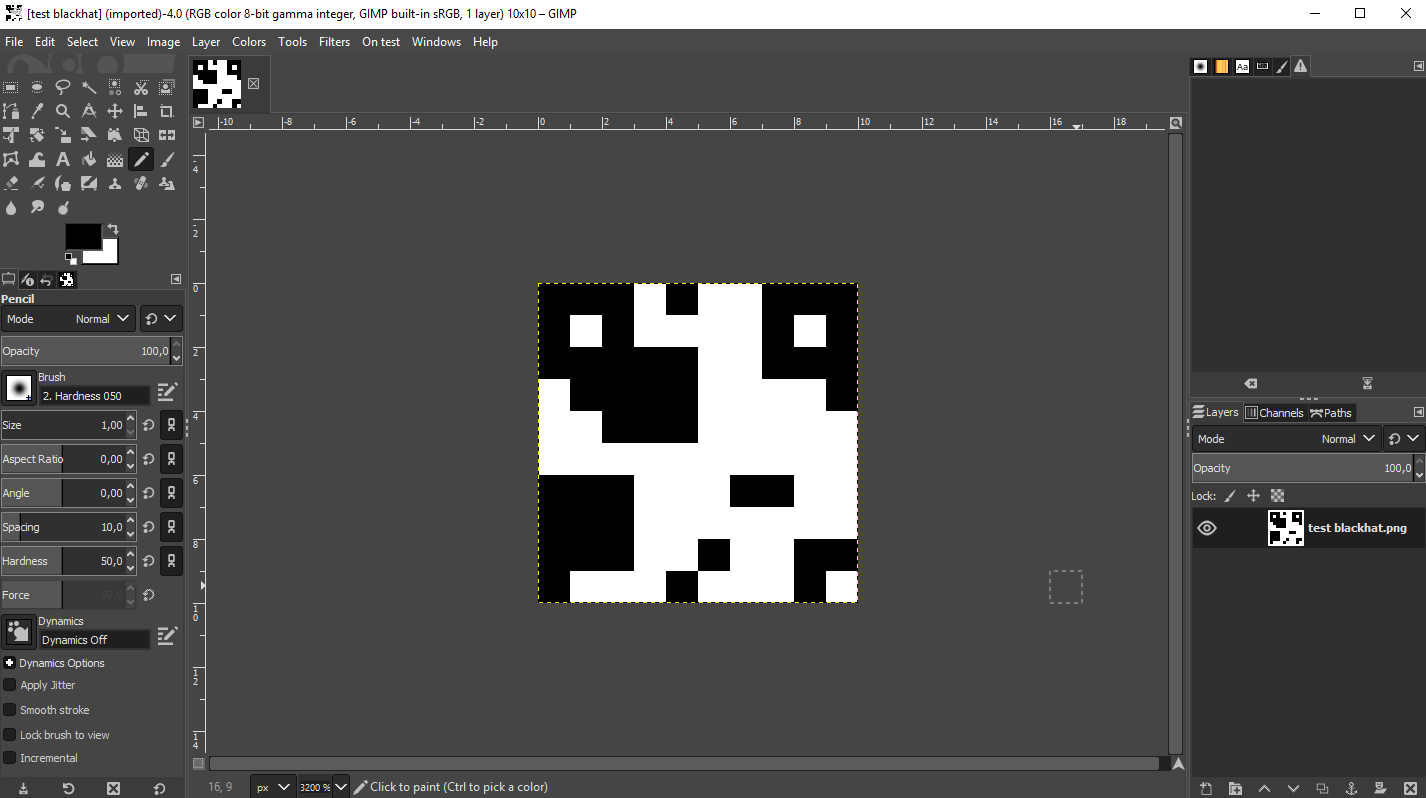Open the brush editor button
The height and width of the screenshot is (798, 1426).
coord(167,392)
